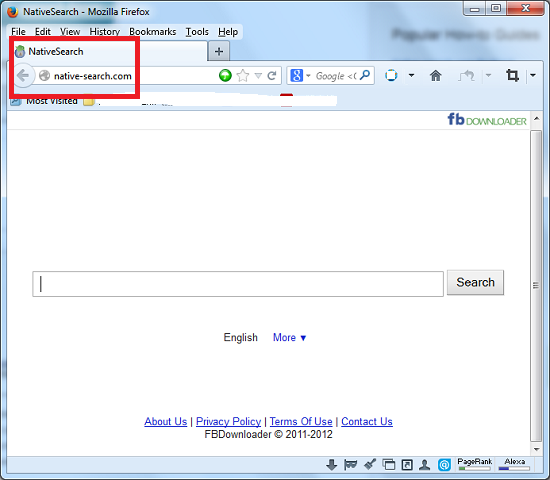Click the download arrow icon in status bar
This screenshot has height=480, width=550.
tap(331, 465)
